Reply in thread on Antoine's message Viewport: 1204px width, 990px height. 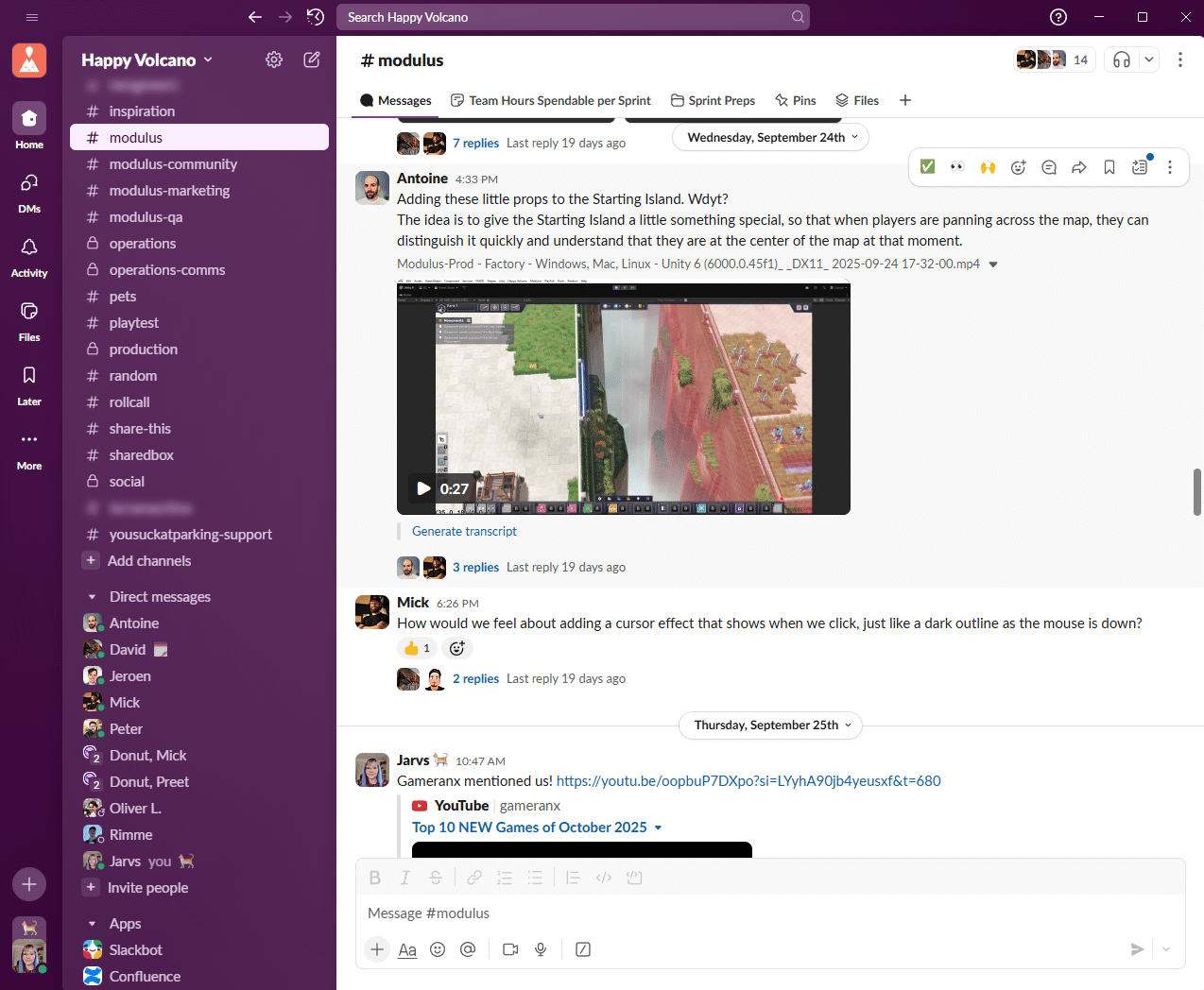pos(1049,167)
